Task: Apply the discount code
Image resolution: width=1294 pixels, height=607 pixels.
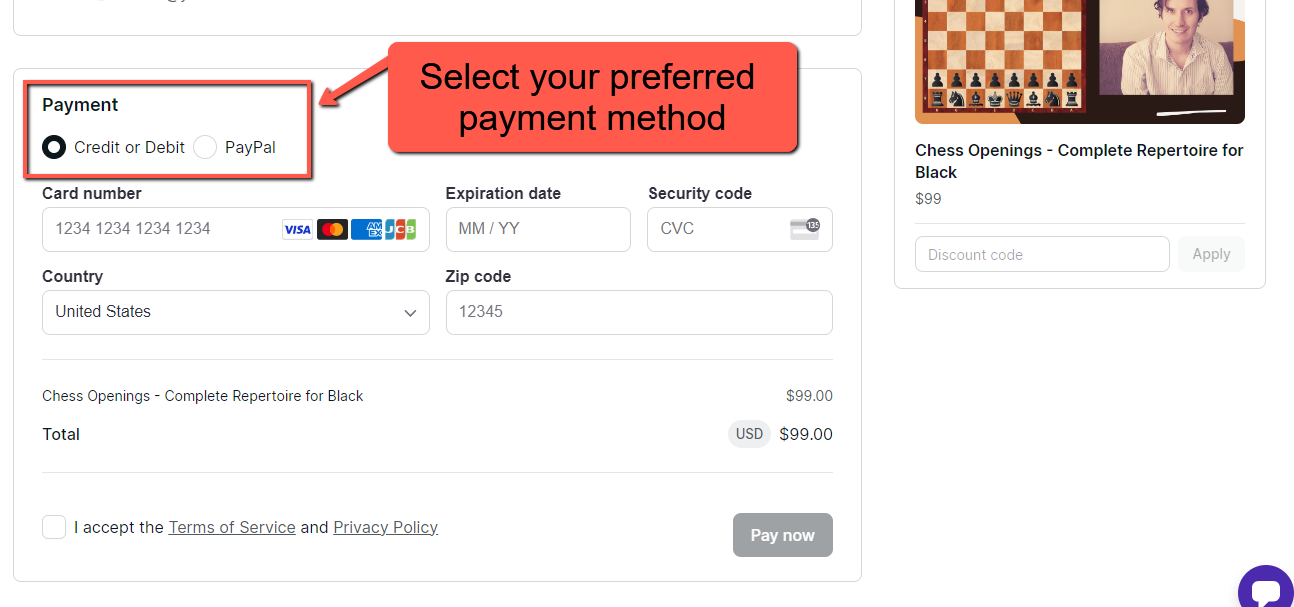Action: click(x=1211, y=254)
